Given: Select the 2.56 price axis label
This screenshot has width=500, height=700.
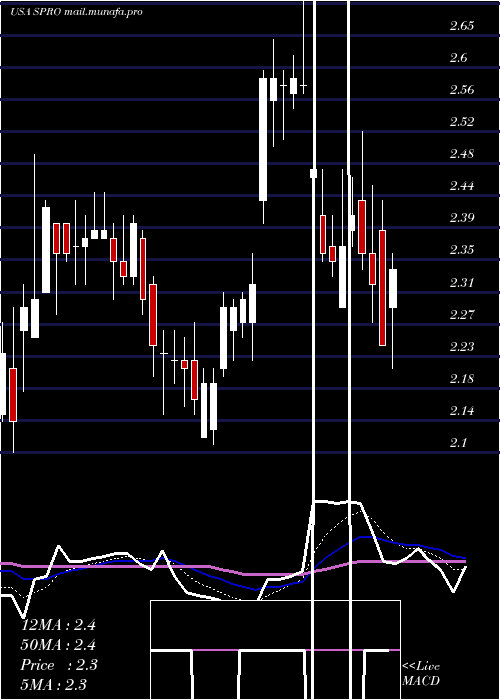Looking at the screenshot, I should click(462, 90).
